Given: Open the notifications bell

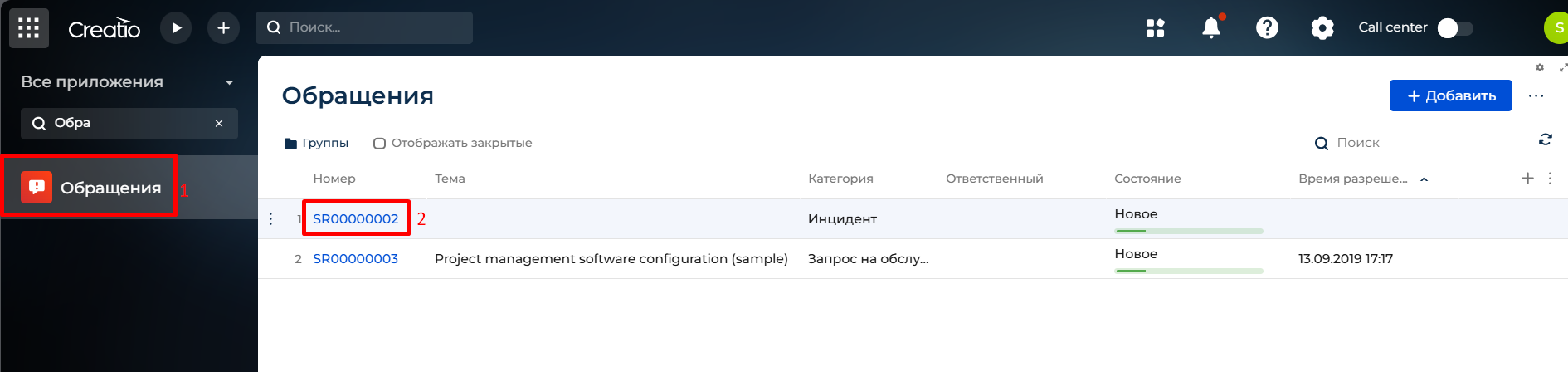Looking at the screenshot, I should pos(1211,28).
